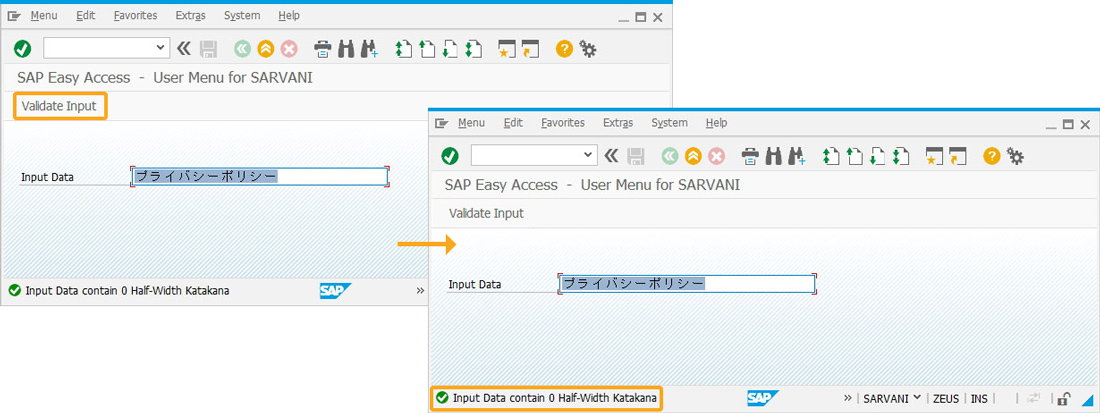Open Customize Layout gear in back window
The width and height of the screenshot is (1100, 413).
(588, 48)
